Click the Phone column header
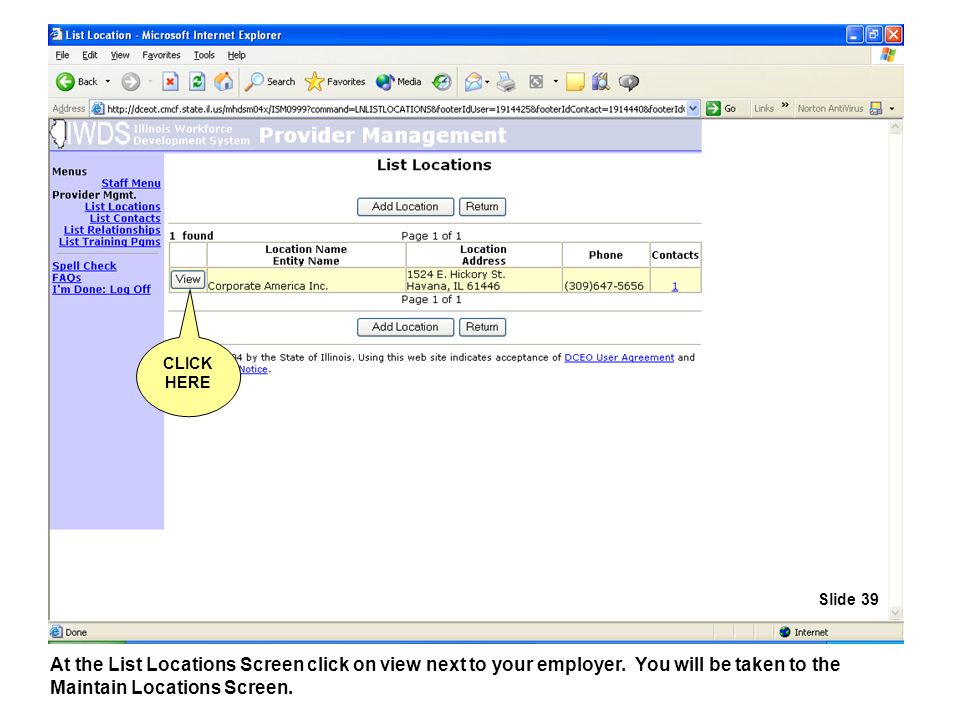960x720 pixels. 606,255
